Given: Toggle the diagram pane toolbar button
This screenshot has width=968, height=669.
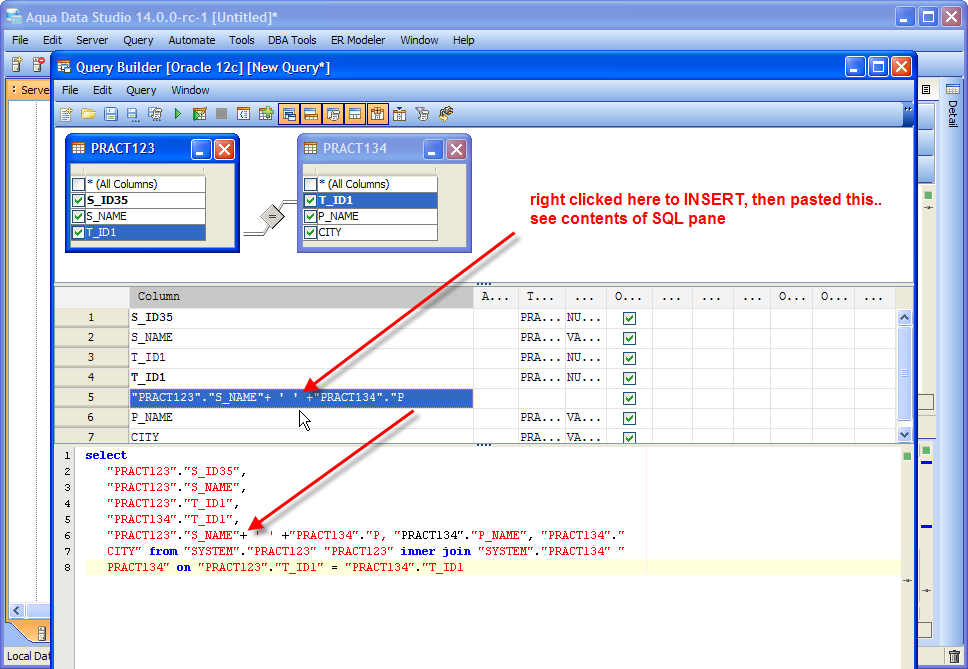Looking at the screenshot, I should tap(289, 114).
